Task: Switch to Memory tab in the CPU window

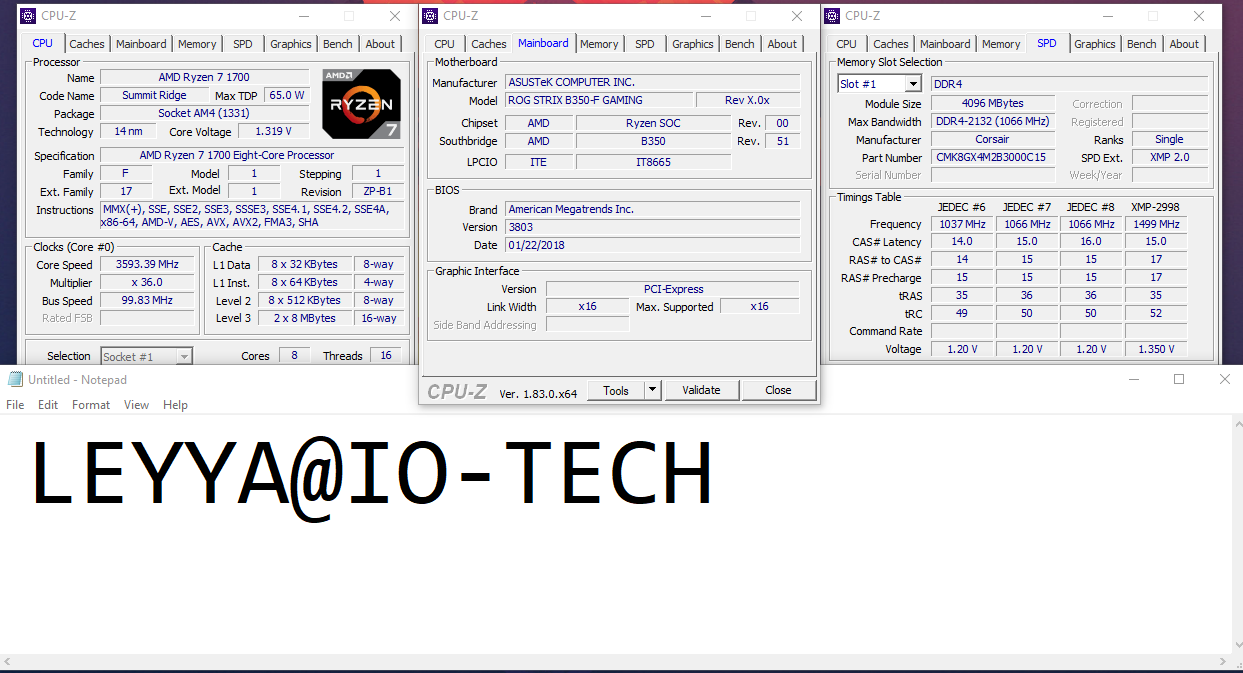Action: point(197,44)
